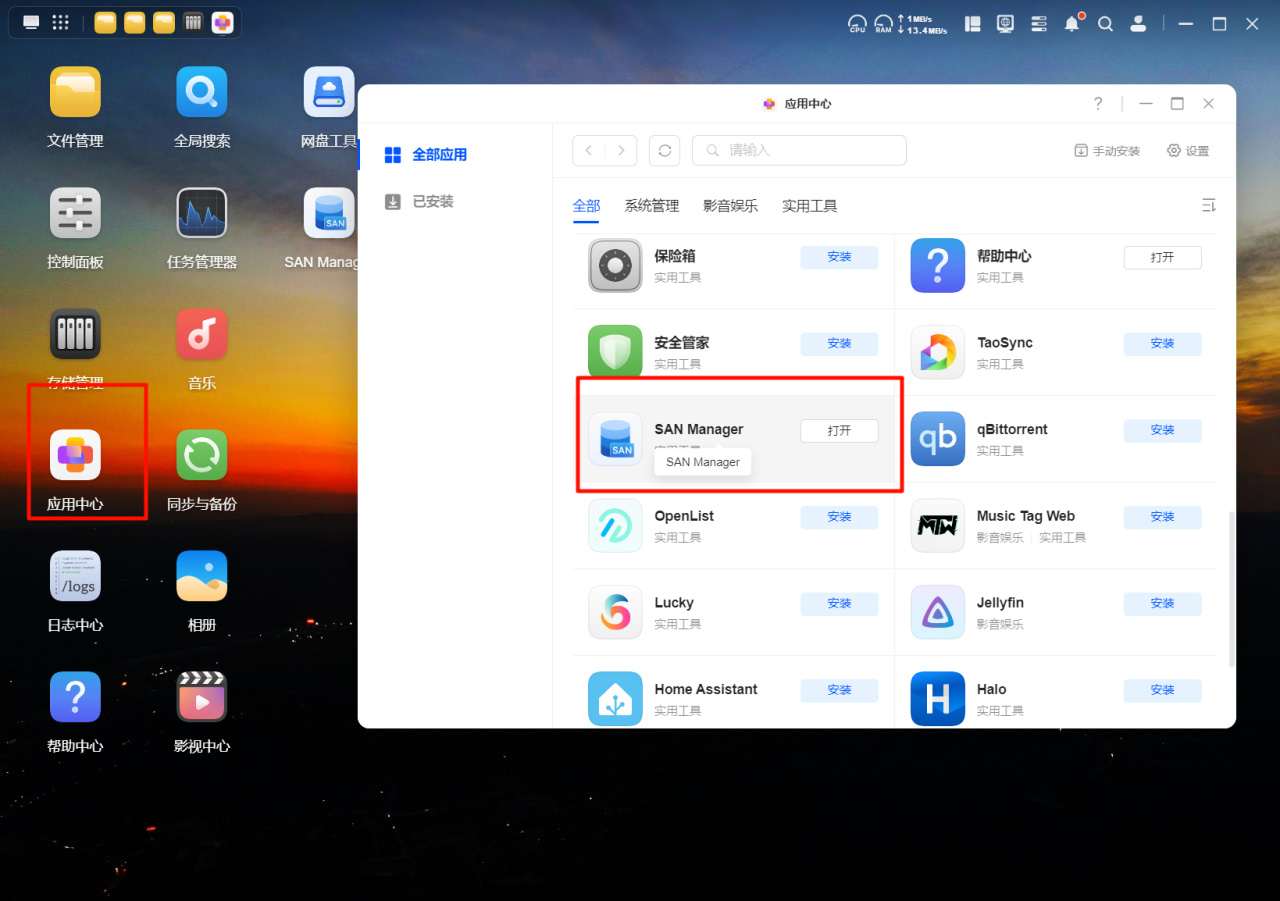Switch to the pinned 应用中心 icon in the top bar
1280x901 pixels.
[x=222, y=22]
